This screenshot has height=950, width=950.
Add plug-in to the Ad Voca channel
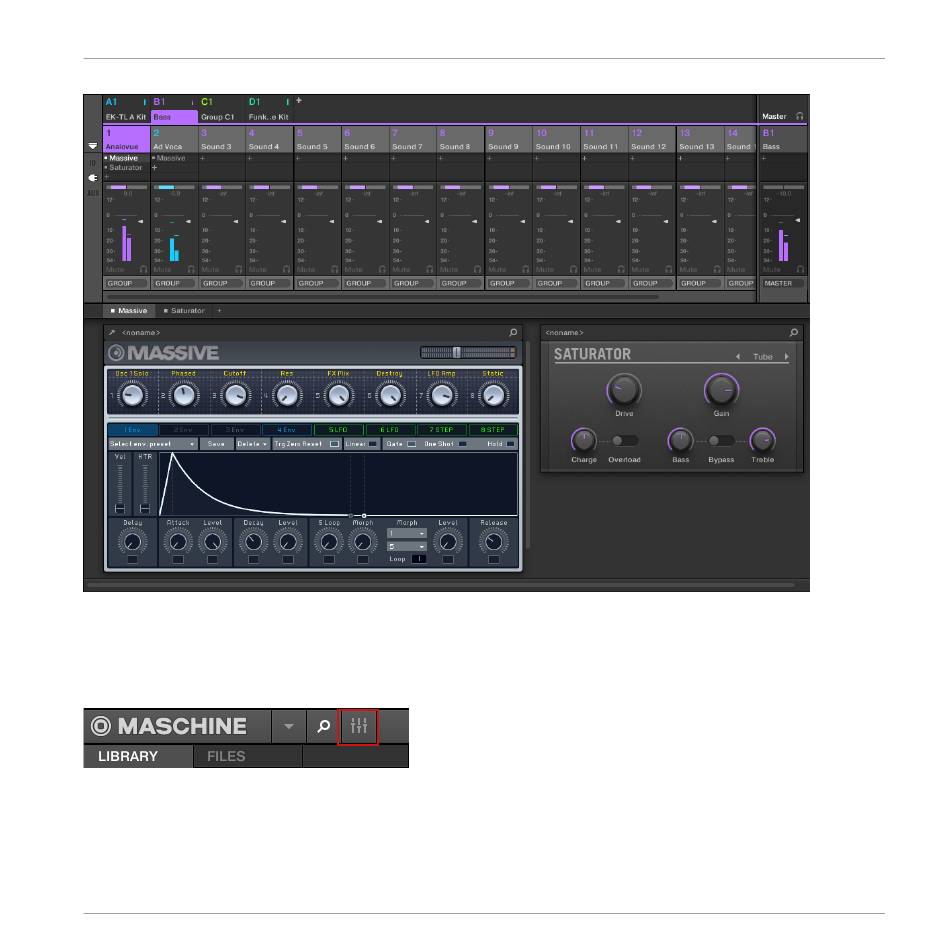[154, 167]
